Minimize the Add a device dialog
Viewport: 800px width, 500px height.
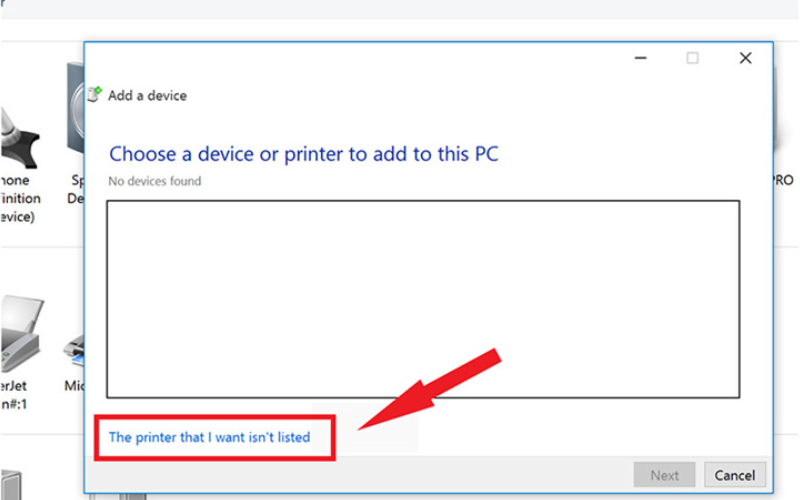(641, 58)
